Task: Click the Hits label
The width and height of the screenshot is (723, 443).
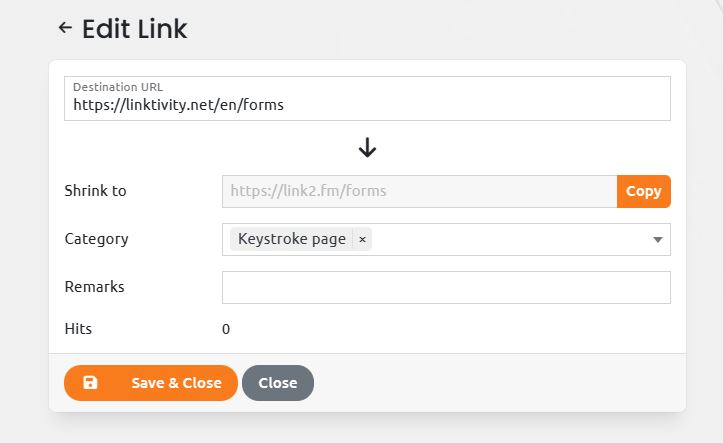Action: 78,329
